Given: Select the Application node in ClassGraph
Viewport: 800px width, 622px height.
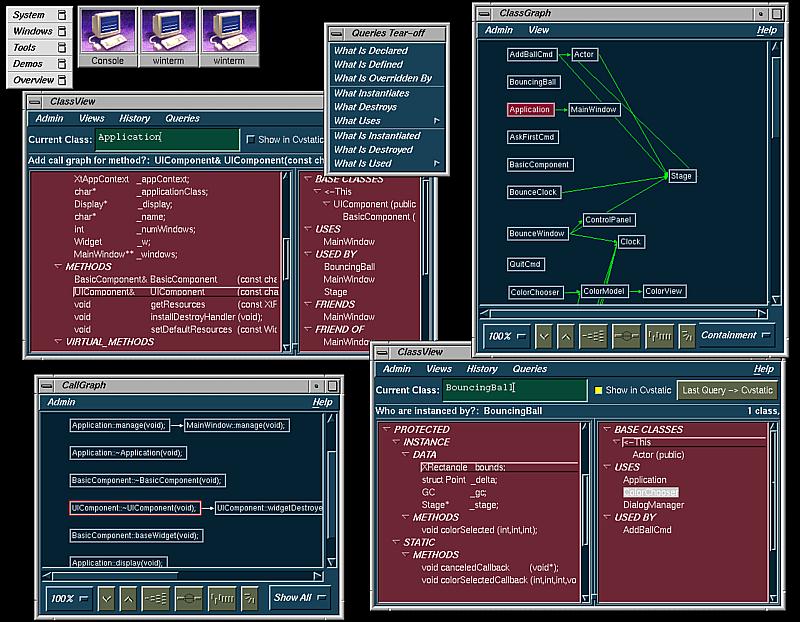Looking at the screenshot, I should [529, 110].
